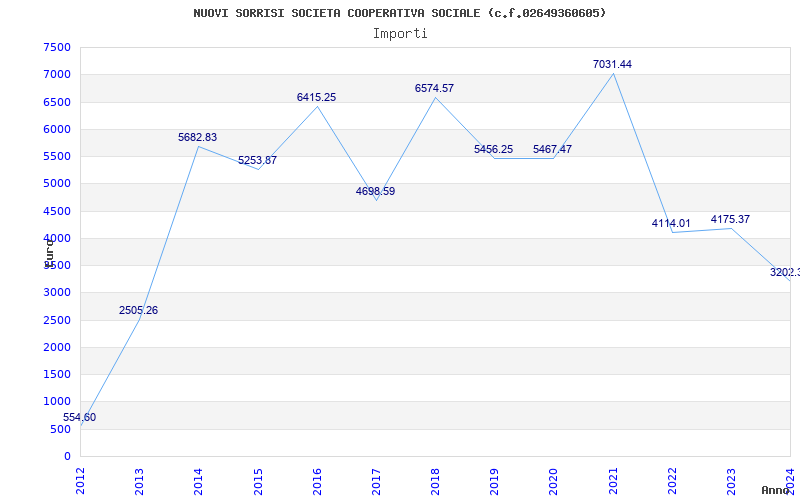800x500 pixels.
Task: Click the 7000 y-axis tick label
Action: point(57,74)
